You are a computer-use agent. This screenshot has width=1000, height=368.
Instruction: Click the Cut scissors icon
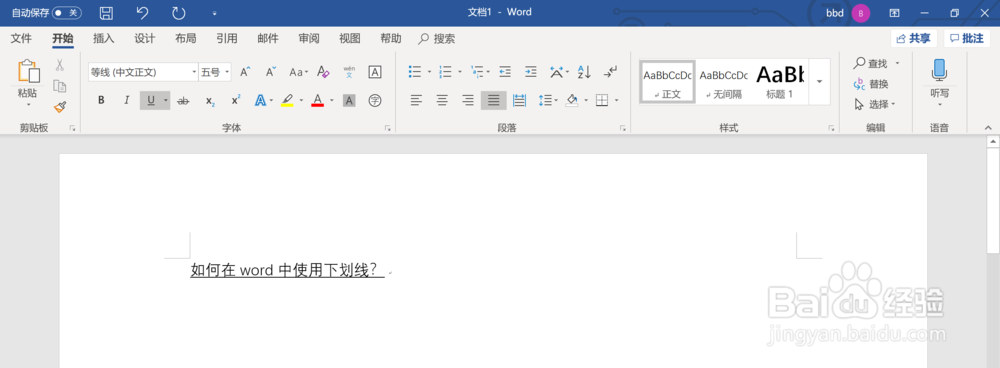59,64
